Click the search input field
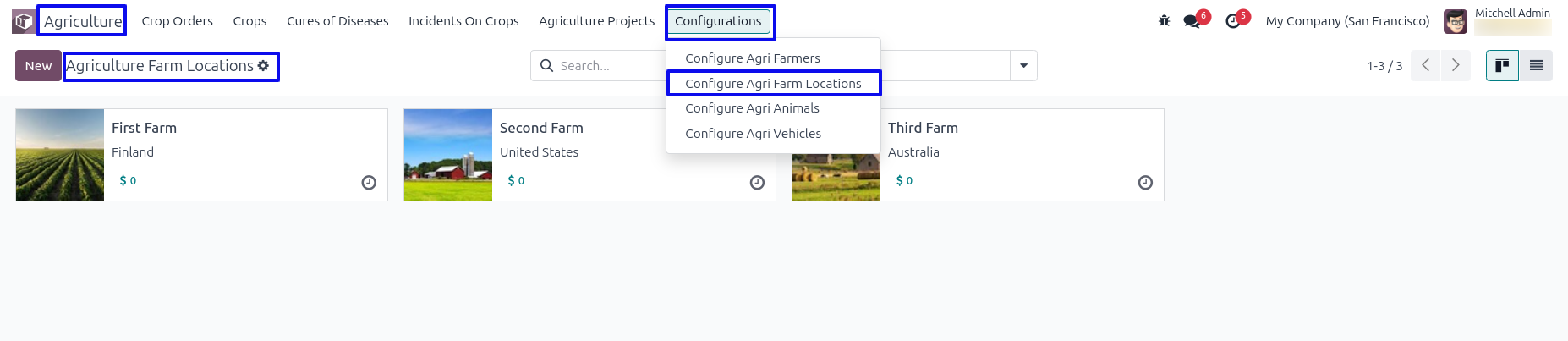The image size is (1568, 341). click(x=609, y=66)
